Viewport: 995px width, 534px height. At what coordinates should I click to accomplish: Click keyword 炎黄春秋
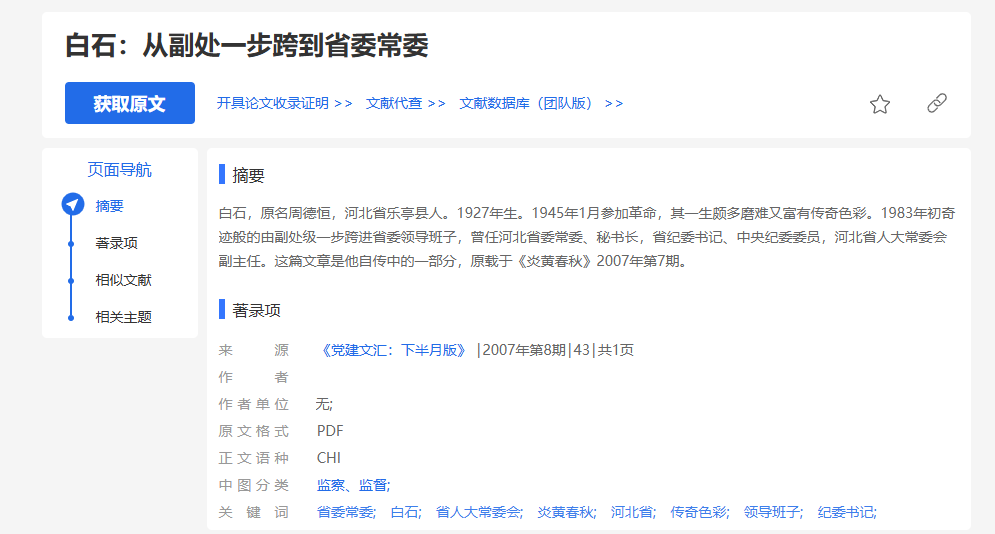click(x=564, y=512)
